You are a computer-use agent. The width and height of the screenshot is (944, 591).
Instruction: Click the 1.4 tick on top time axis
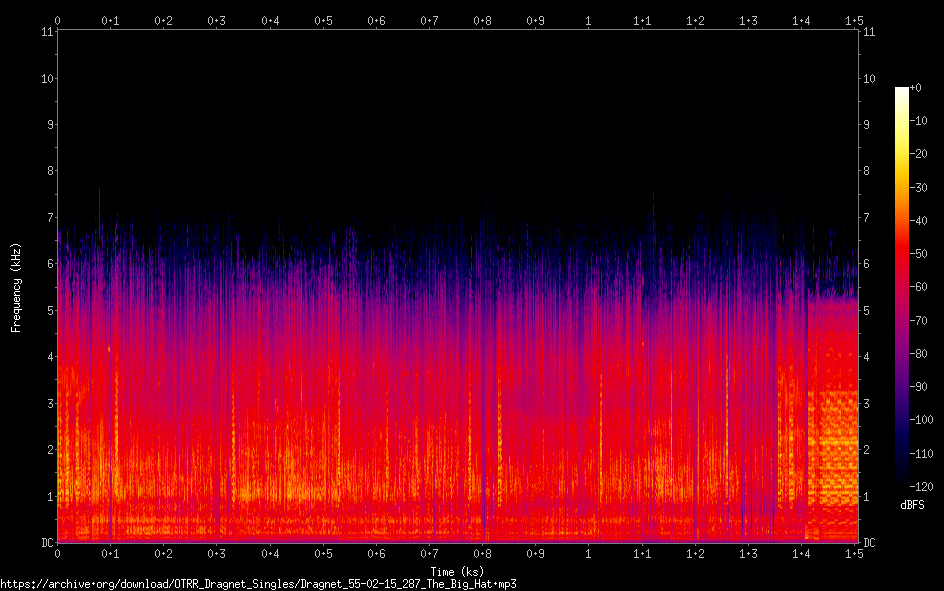point(801,20)
